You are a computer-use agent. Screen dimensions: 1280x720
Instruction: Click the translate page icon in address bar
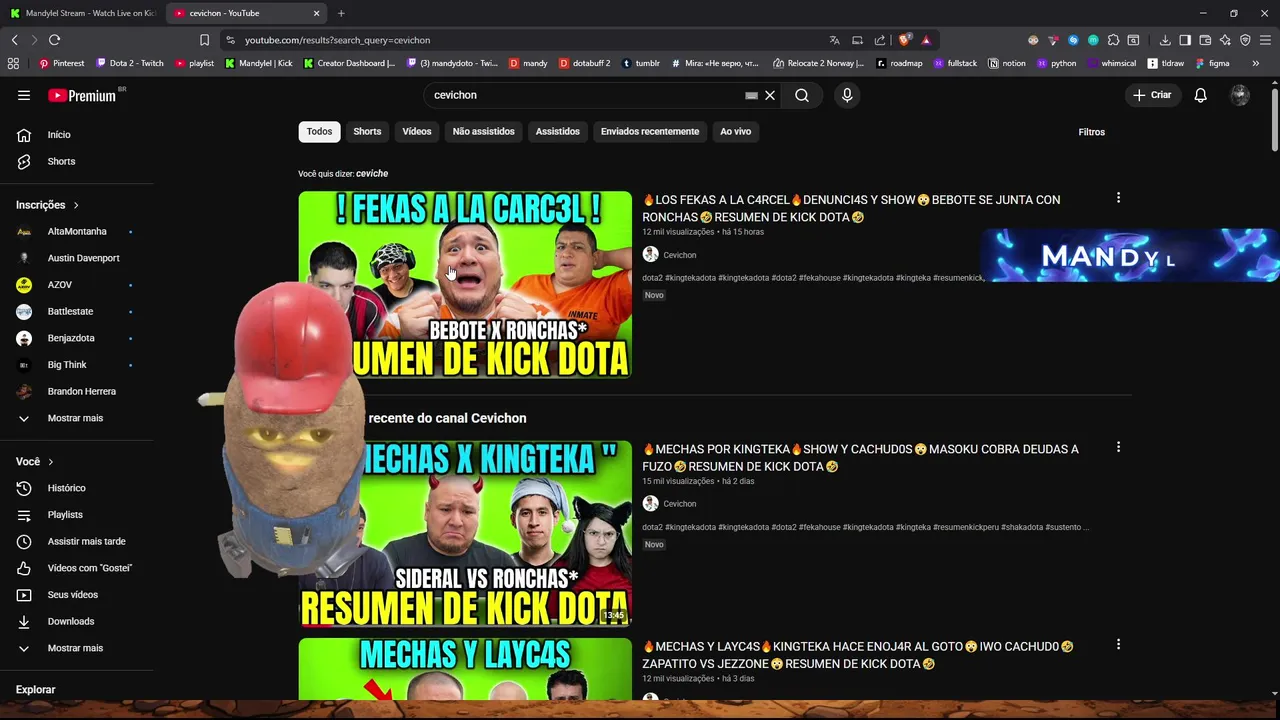pos(834,40)
